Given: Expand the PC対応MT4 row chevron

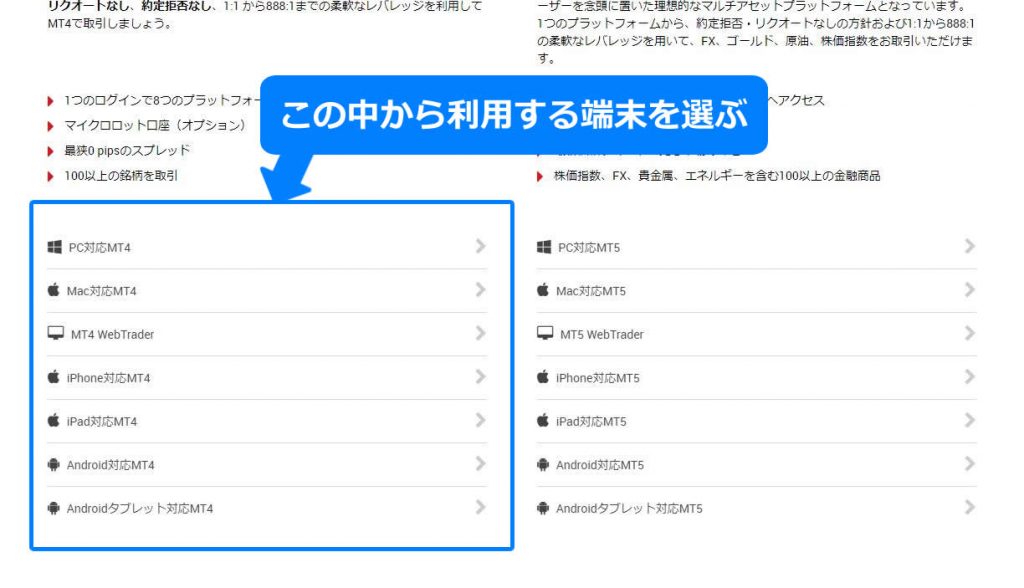Looking at the screenshot, I should pos(481,246).
